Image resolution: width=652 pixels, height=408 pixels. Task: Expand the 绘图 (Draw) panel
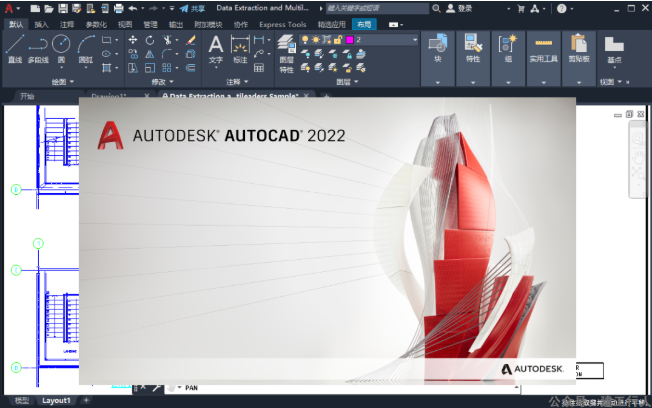tap(63, 82)
